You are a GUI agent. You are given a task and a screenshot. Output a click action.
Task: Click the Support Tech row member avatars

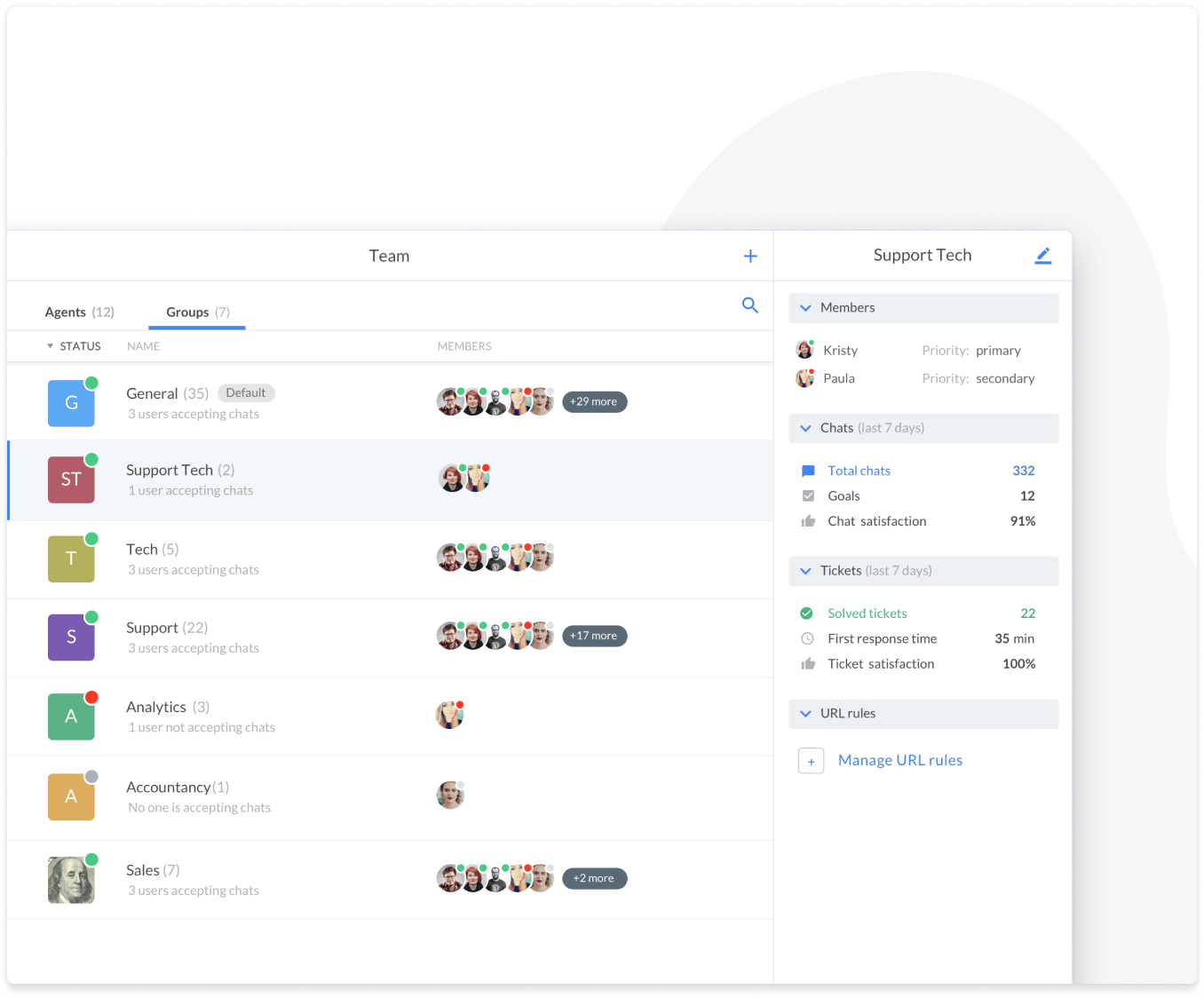point(464,478)
